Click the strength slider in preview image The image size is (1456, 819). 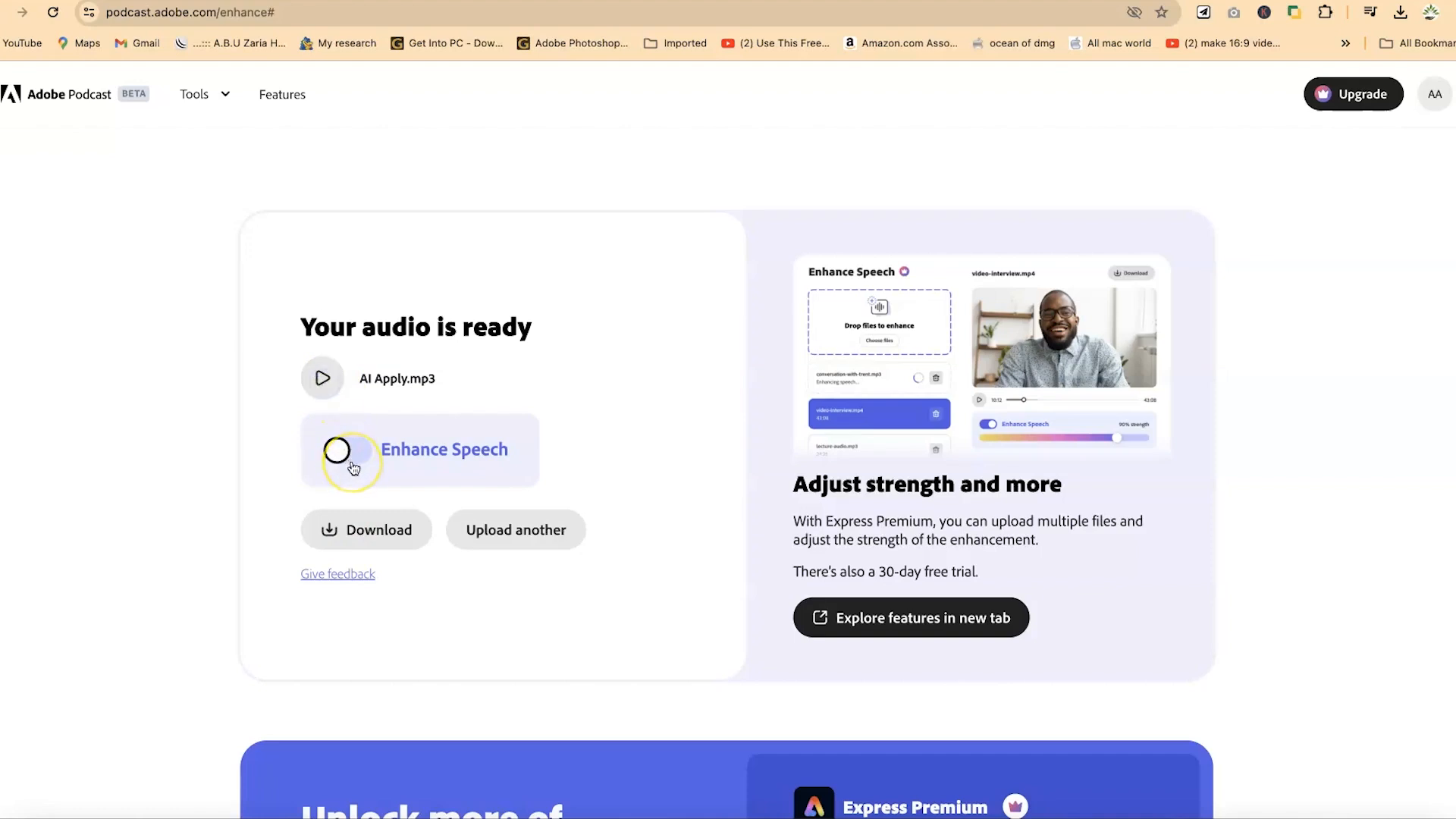(x=1064, y=438)
